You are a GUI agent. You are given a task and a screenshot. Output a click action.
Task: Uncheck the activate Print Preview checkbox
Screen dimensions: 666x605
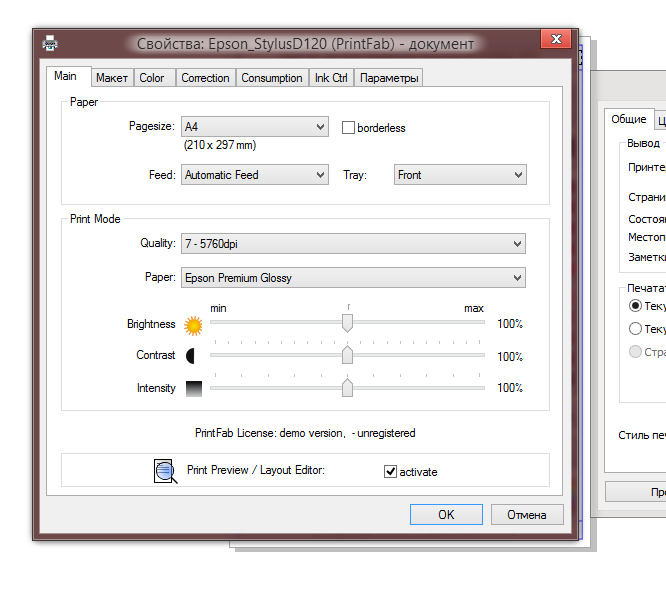point(390,471)
